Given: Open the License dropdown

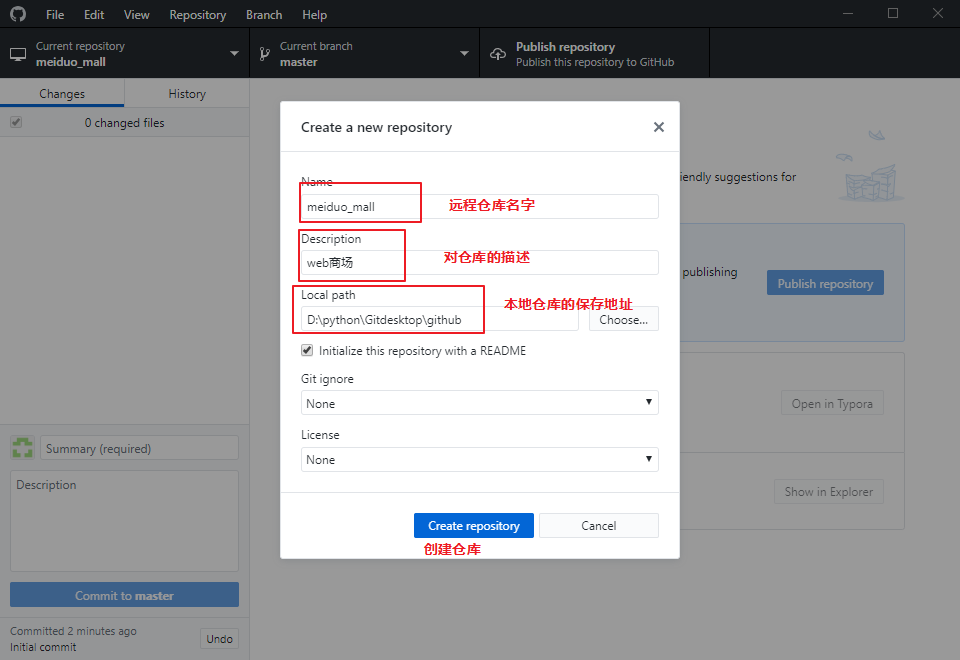Looking at the screenshot, I should [x=479, y=459].
